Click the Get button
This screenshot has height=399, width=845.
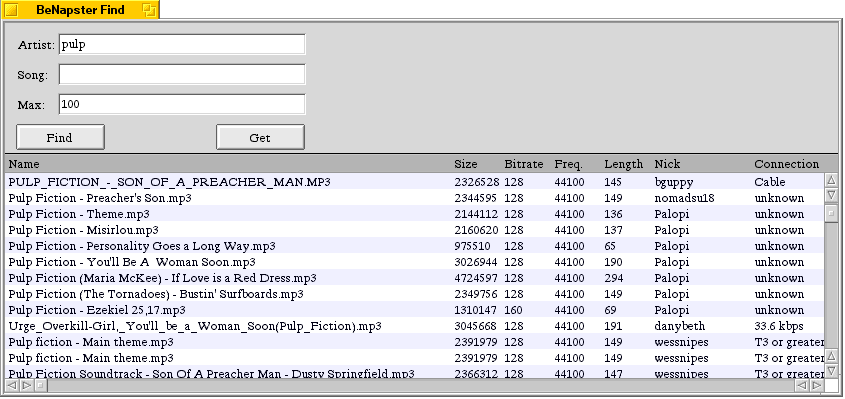tap(260, 137)
